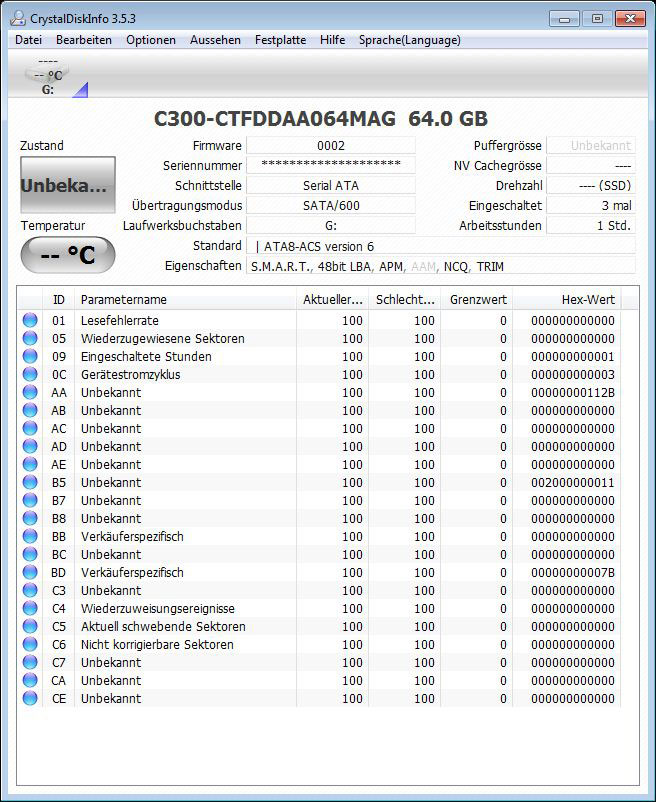The width and height of the screenshot is (656, 802).
Task: Click status orb of attribute AC
Action: click(30, 428)
